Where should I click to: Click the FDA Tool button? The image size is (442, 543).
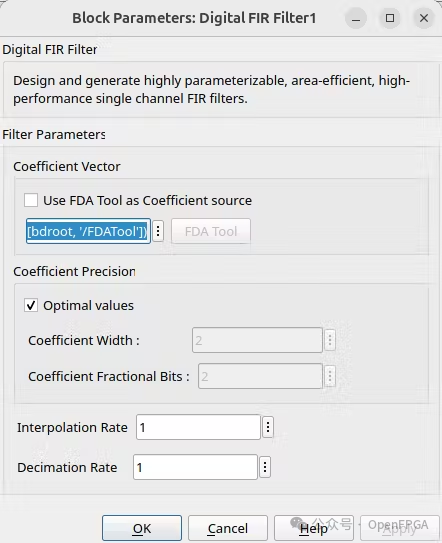click(211, 231)
